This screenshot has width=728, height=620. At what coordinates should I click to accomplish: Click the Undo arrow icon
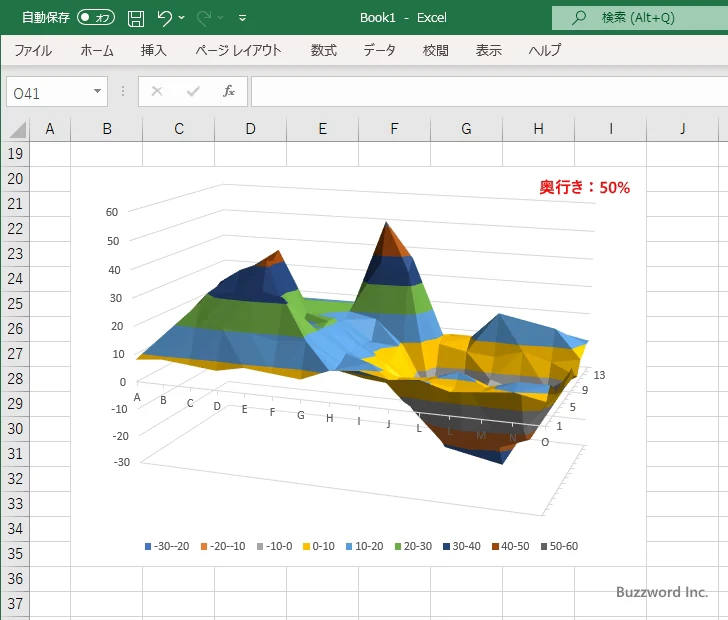point(164,18)
